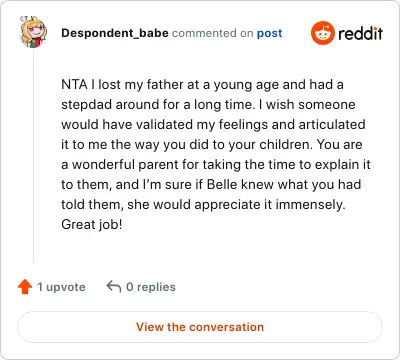Screen dimensions: 400x360
Task: Click the gray "commented on" text
Action: tap(213, 33)
